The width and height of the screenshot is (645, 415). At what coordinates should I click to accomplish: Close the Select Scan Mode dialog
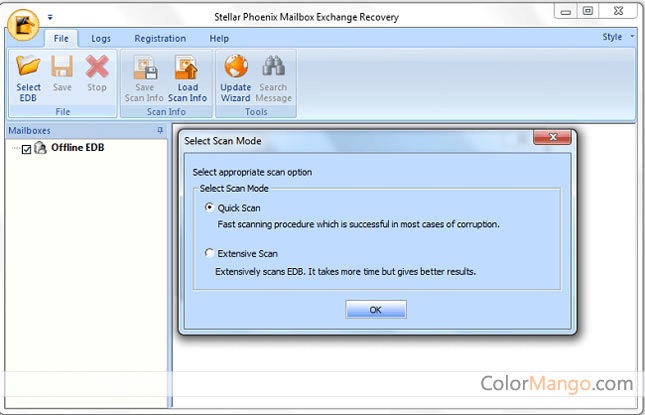pyautogui.click(x=552, y=137)
